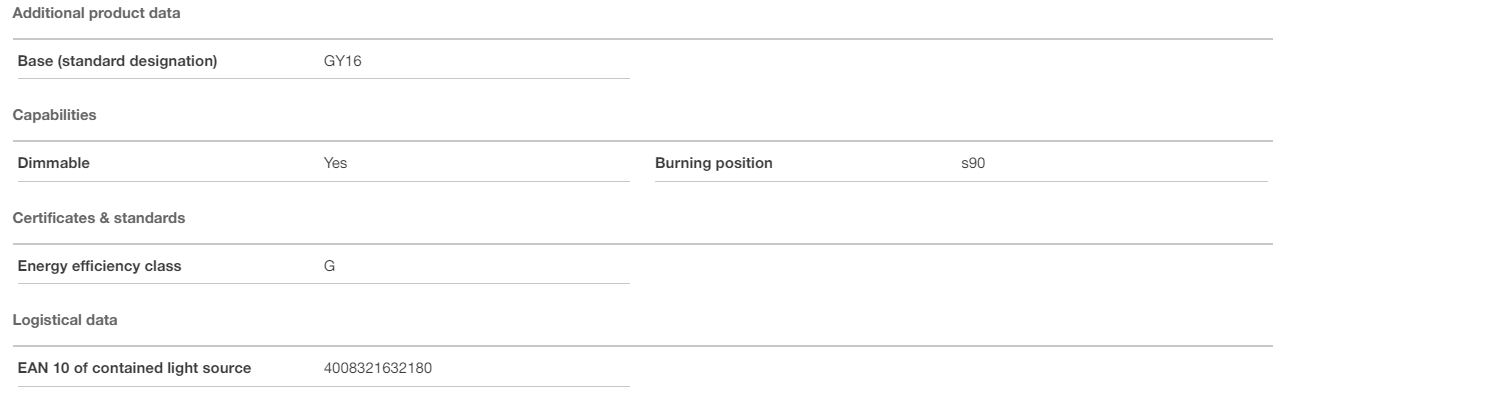Click the Capabilities section heading
The image size is (1487, 406).
(54, 115)
